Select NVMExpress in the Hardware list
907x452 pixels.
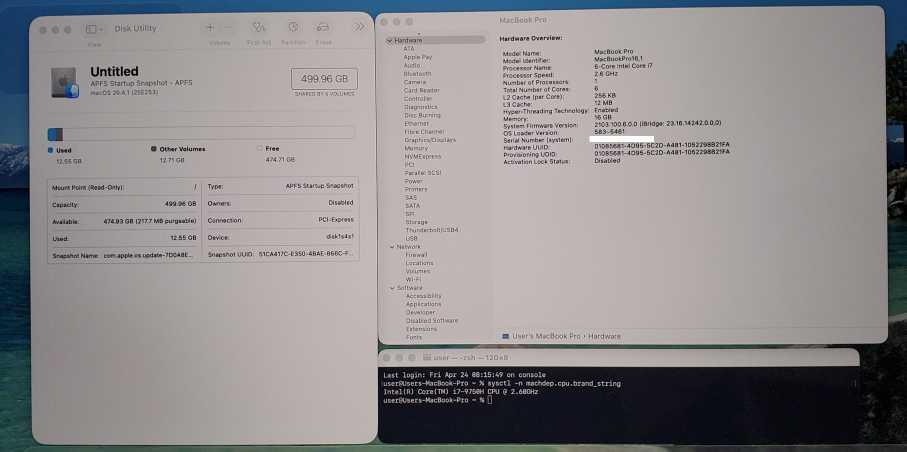click(422, 156)
